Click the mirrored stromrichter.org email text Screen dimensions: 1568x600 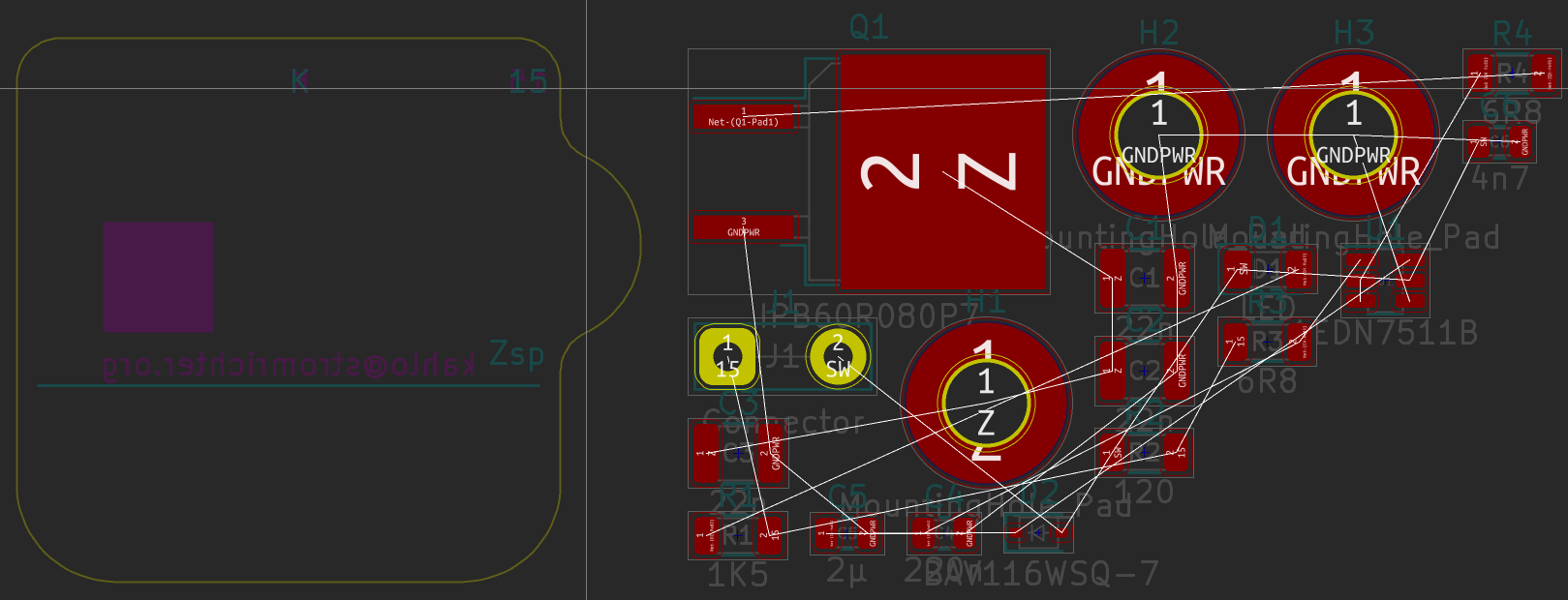tap(289, 366)
